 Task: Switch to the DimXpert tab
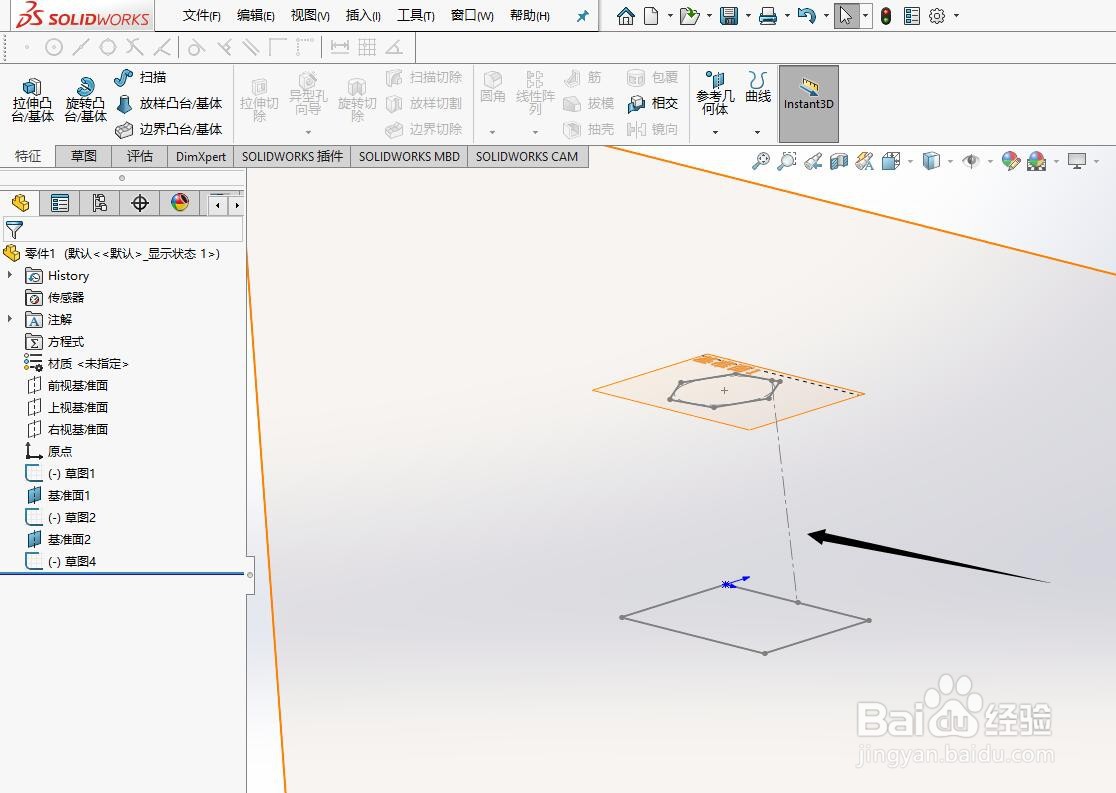pos(201,157)
